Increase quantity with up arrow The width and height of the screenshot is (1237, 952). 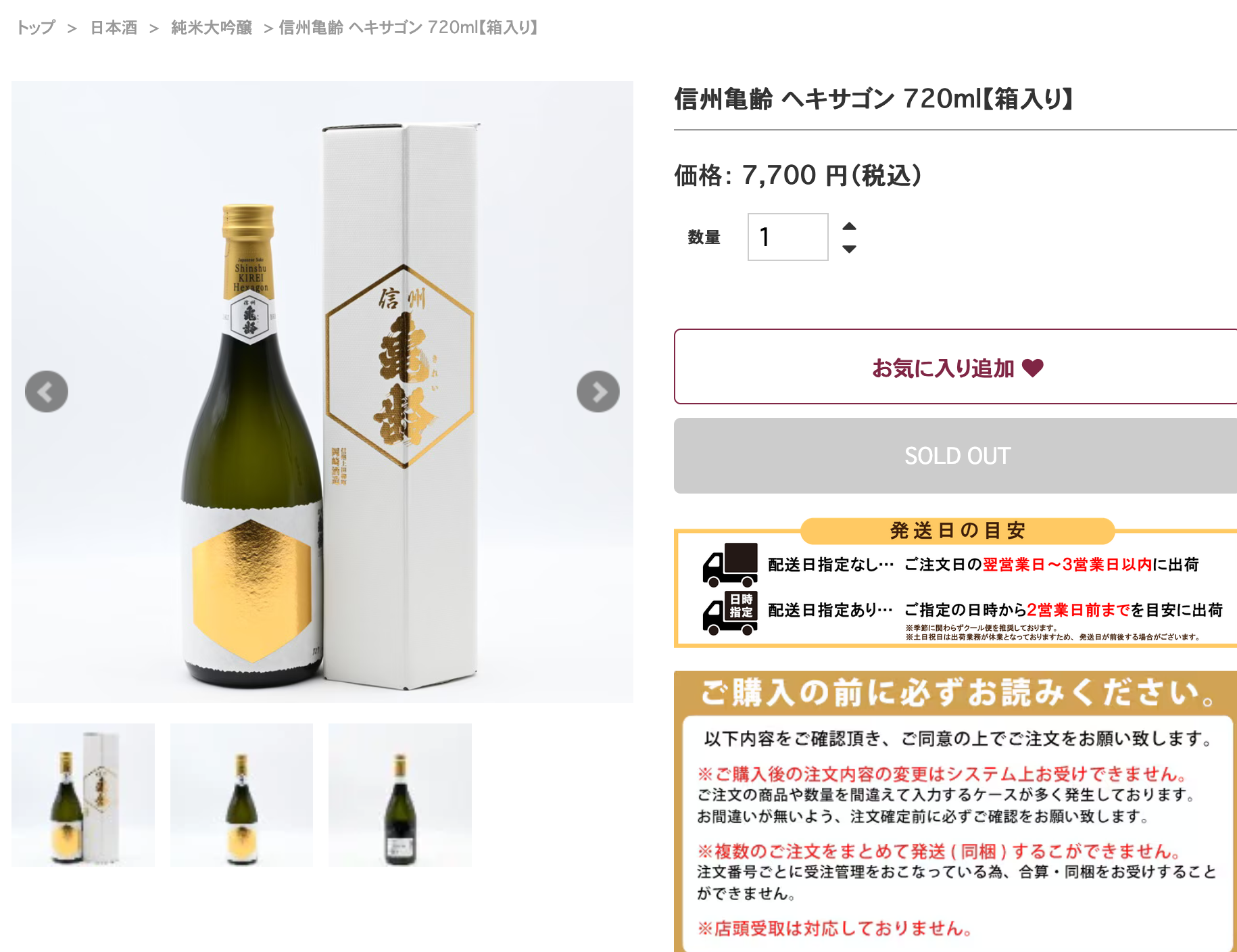(850, 227)
